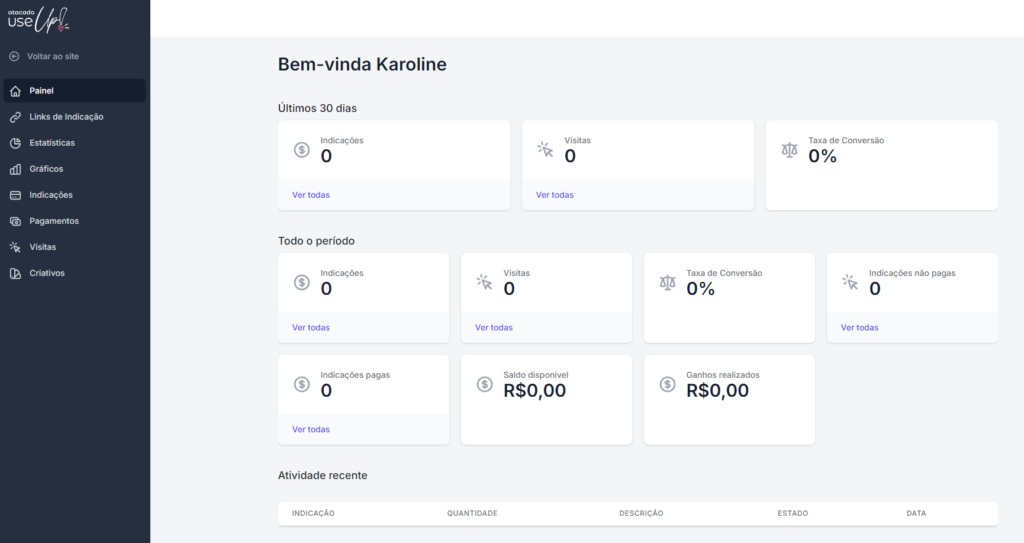
Task: Click the Pagamentos banknote icon
Action: coord(15,221)
